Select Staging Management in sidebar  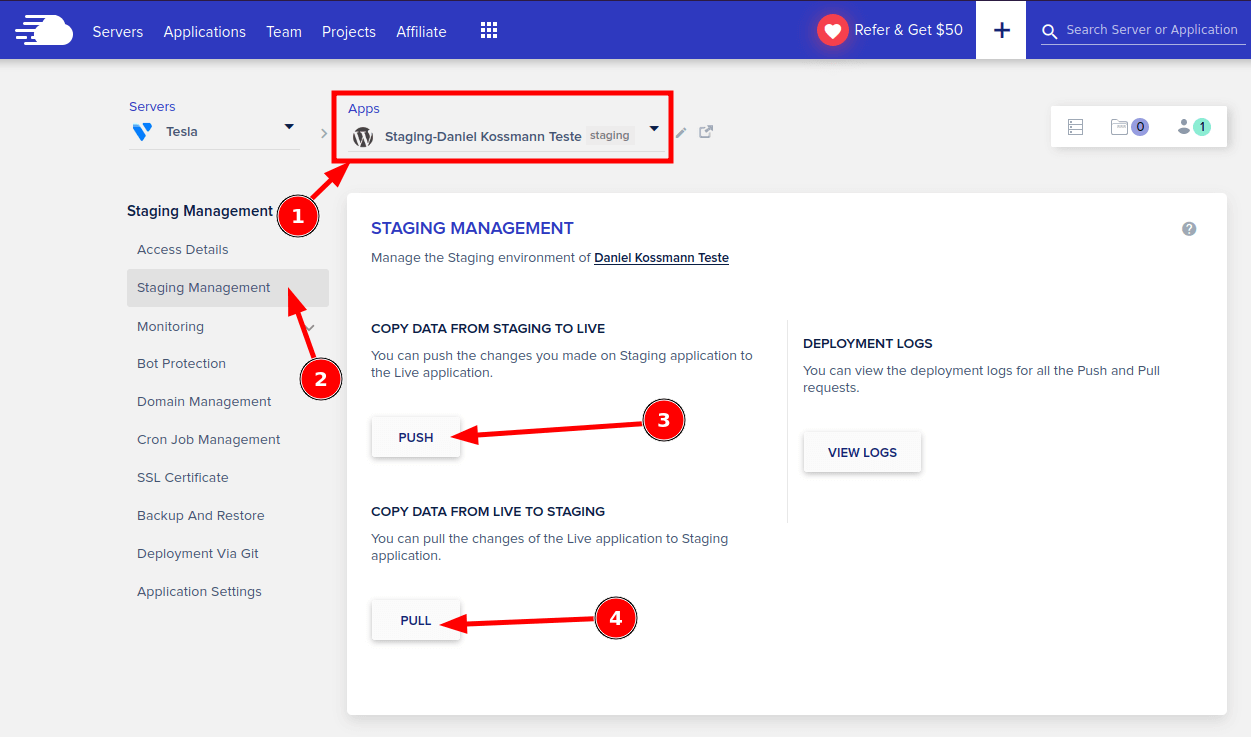228,288
